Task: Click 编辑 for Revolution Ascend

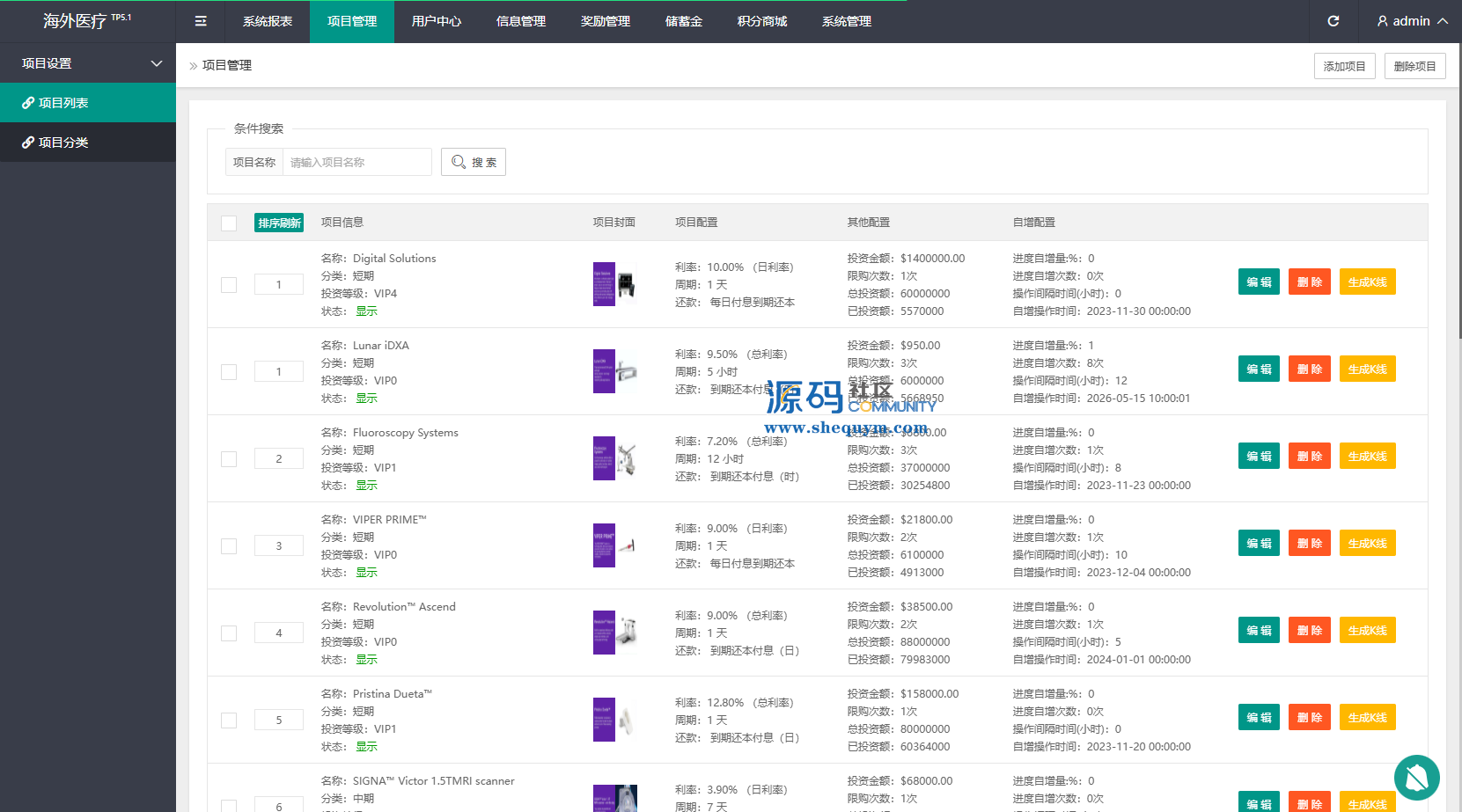Action: (x=1259, y=630)
